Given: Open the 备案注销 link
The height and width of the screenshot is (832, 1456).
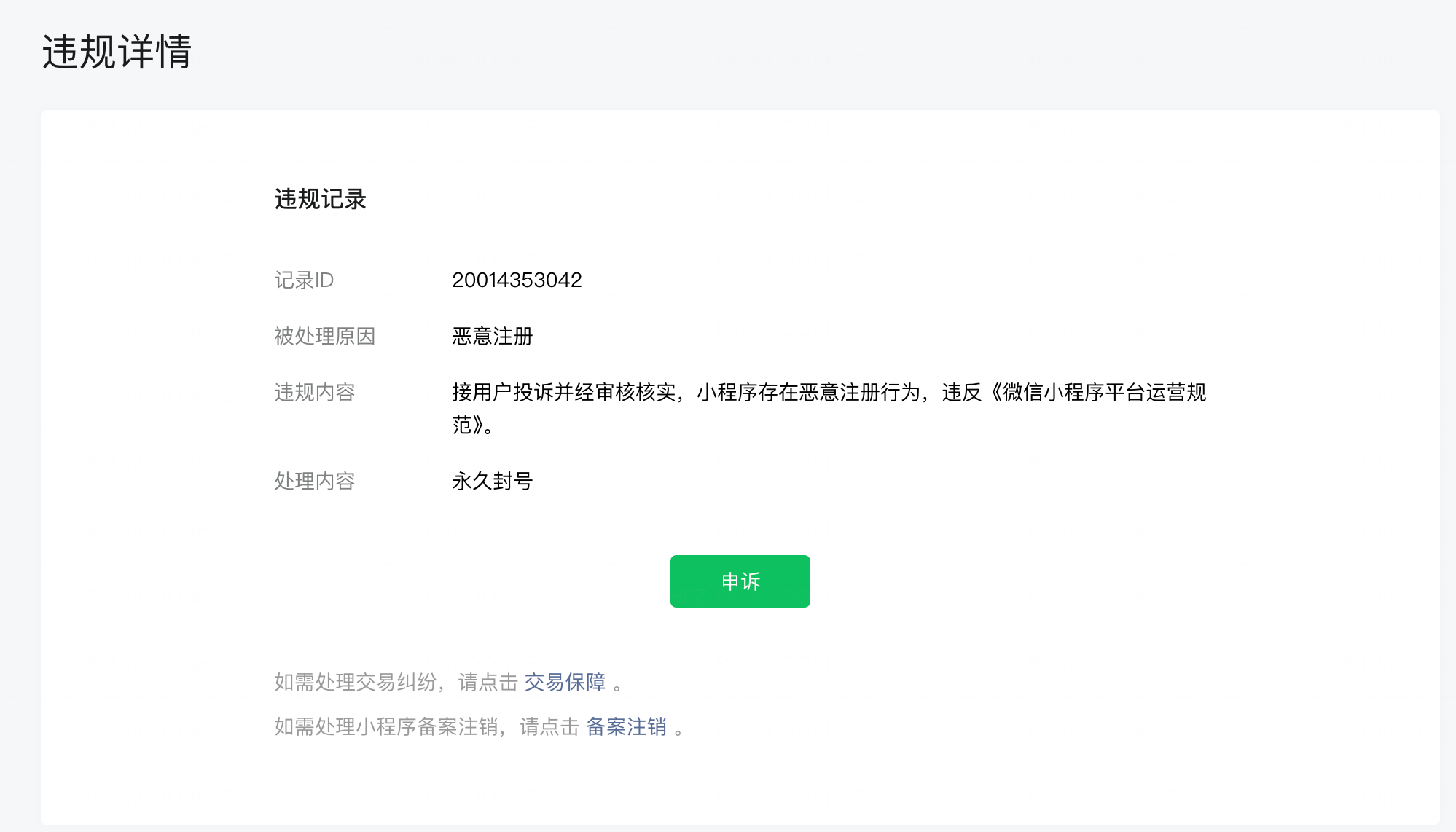Looking at the screenshot, I should point(626,727).
